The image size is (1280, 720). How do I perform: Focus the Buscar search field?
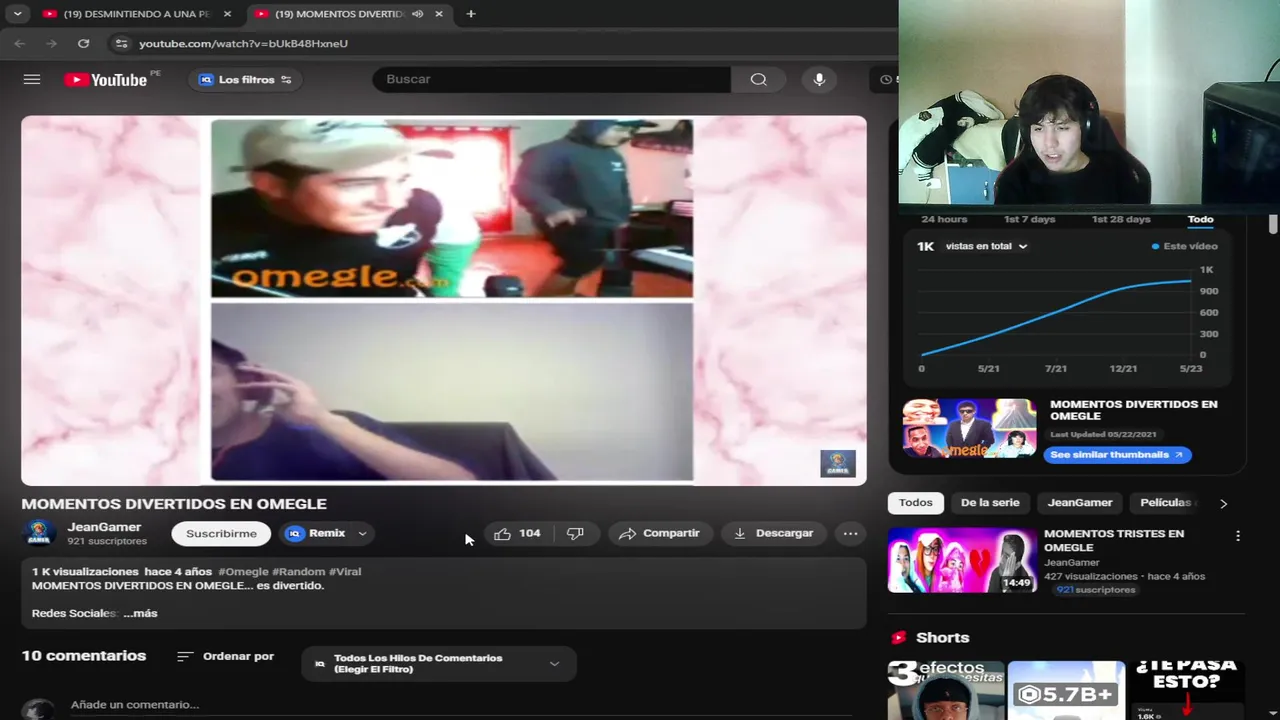(x=552, y=79)
